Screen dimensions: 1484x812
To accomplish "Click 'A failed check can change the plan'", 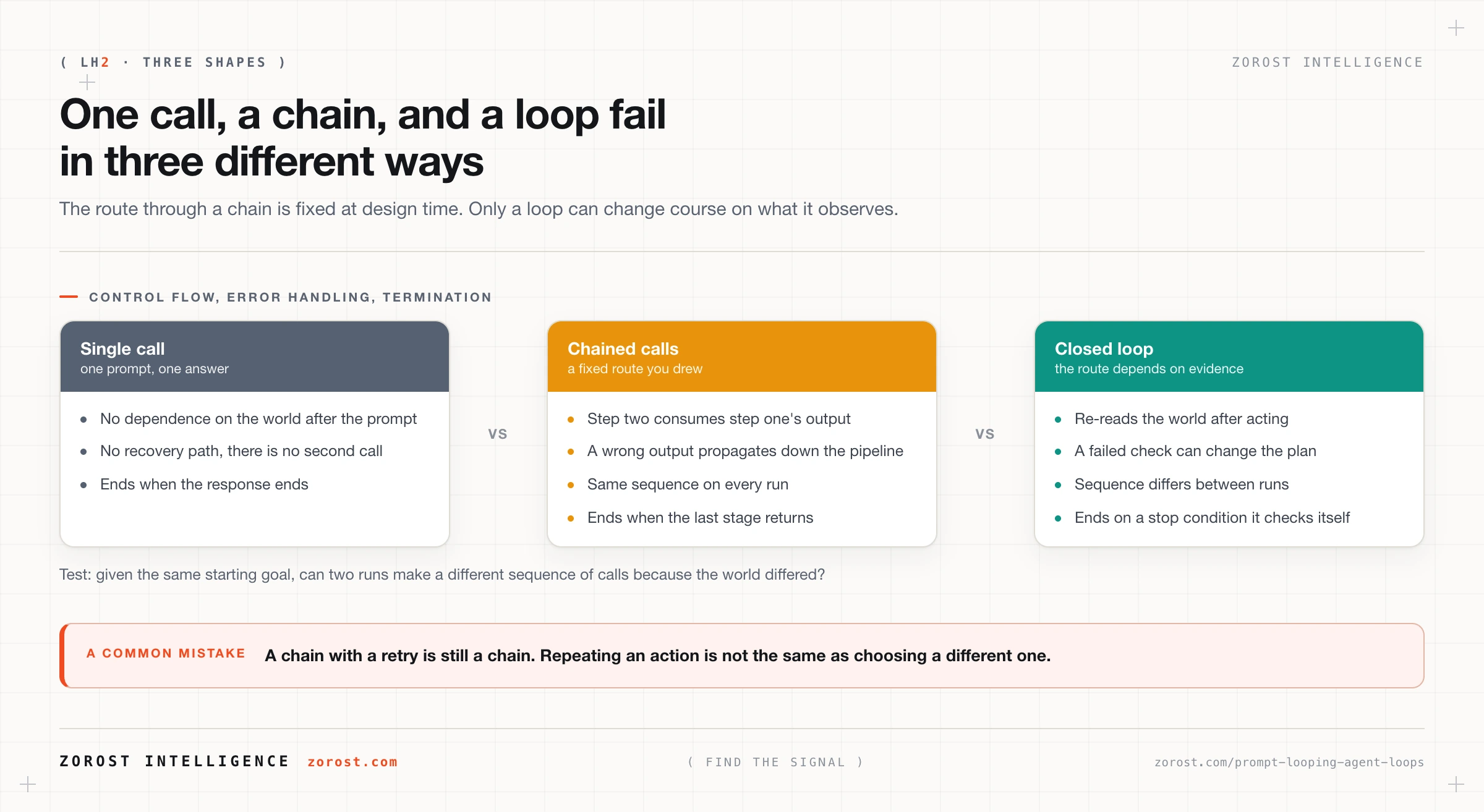I will [x=1195, y=451].
